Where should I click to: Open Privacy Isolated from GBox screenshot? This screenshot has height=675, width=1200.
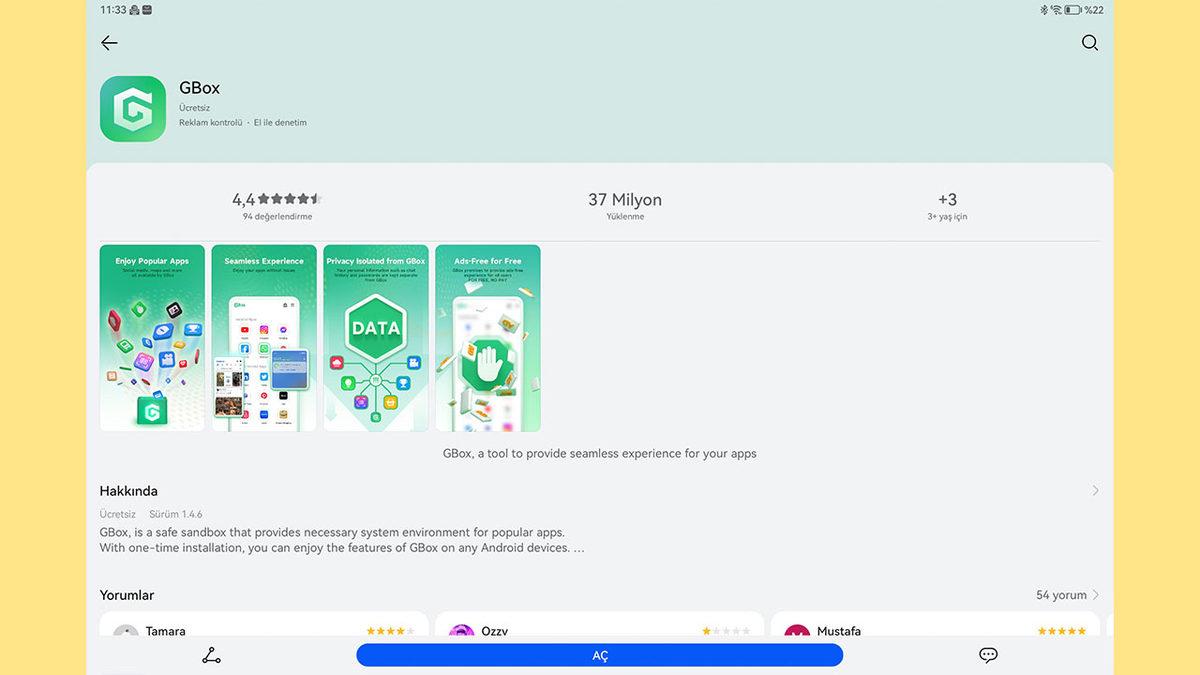coord(376,338)
